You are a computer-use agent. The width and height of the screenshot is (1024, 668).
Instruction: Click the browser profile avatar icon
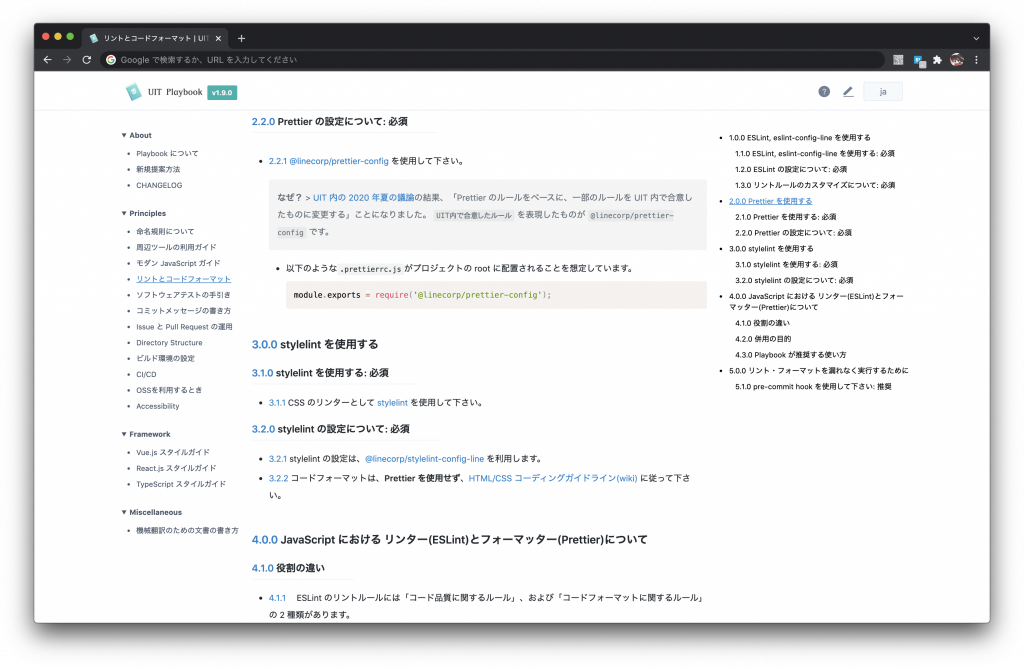point(957,60)
